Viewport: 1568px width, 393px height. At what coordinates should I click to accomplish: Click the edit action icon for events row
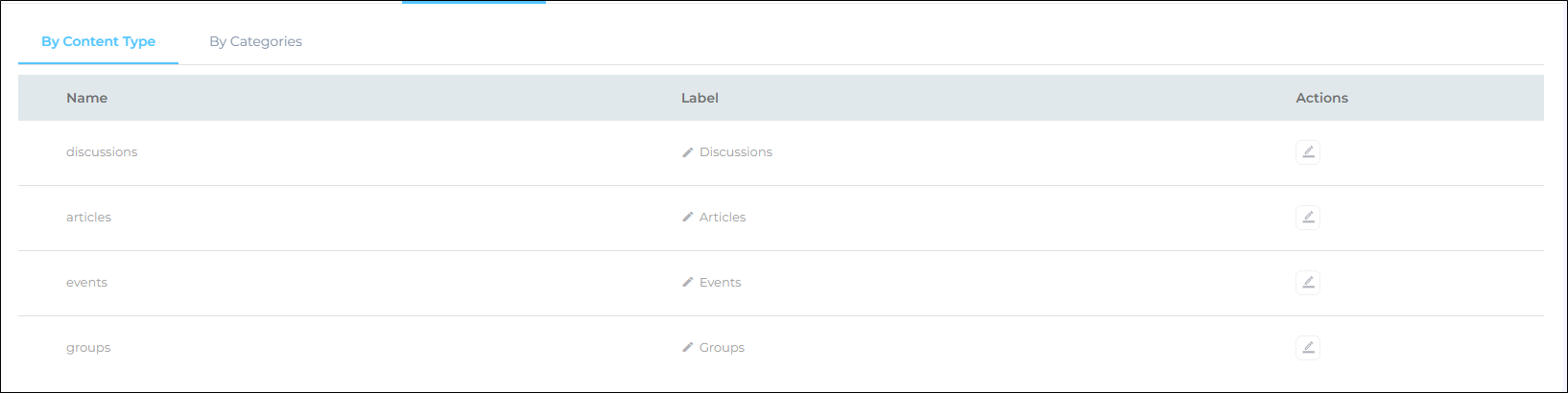click(x=1307, y=283)
